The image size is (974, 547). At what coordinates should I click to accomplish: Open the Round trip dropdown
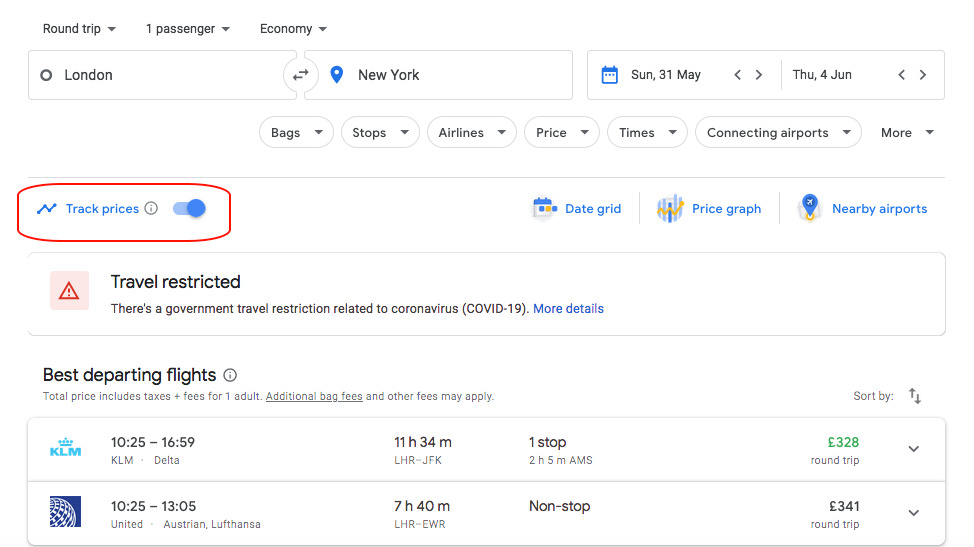coord(79,29)
